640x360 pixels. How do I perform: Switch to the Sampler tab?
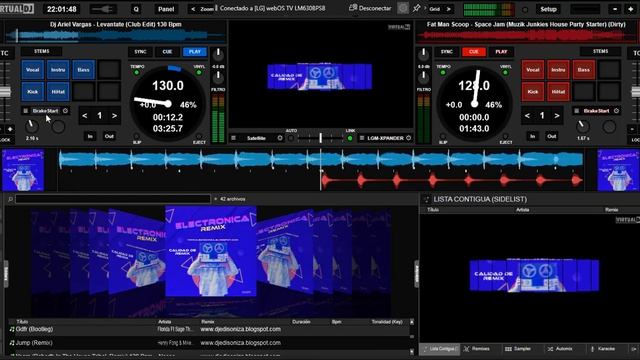coord(518,349)
